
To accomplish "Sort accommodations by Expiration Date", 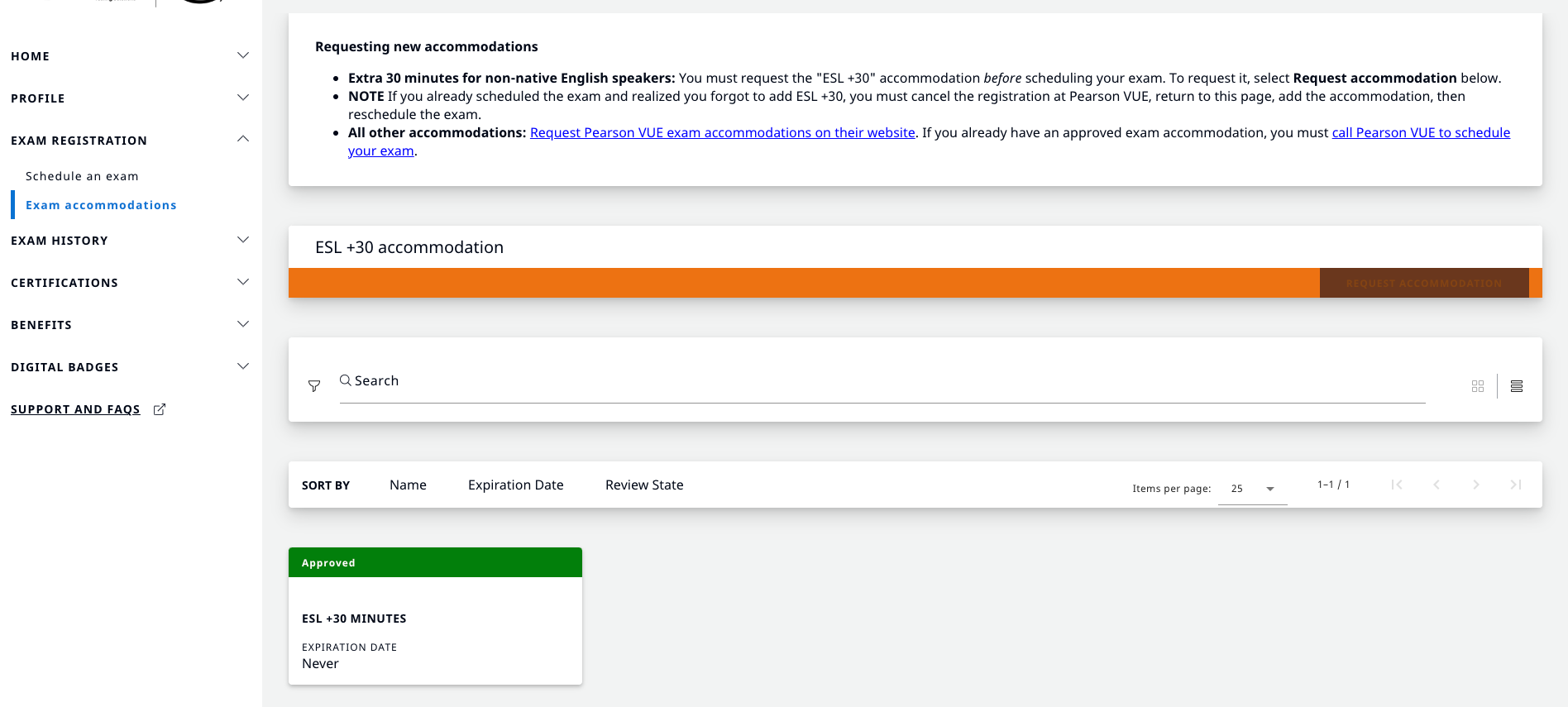I will pyautogui.click(x=515, y=485).
